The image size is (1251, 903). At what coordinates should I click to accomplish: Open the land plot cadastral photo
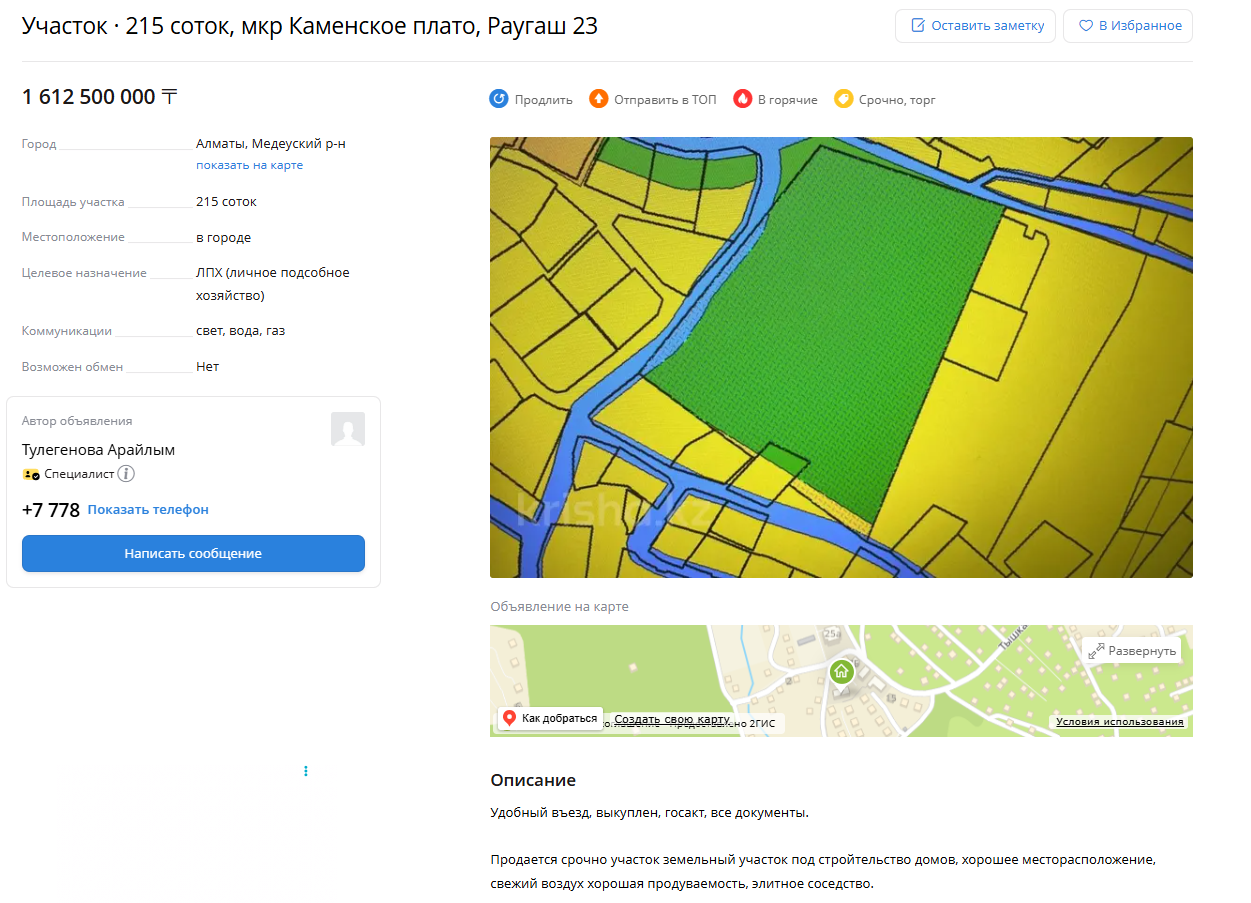[x=841, y=357]
